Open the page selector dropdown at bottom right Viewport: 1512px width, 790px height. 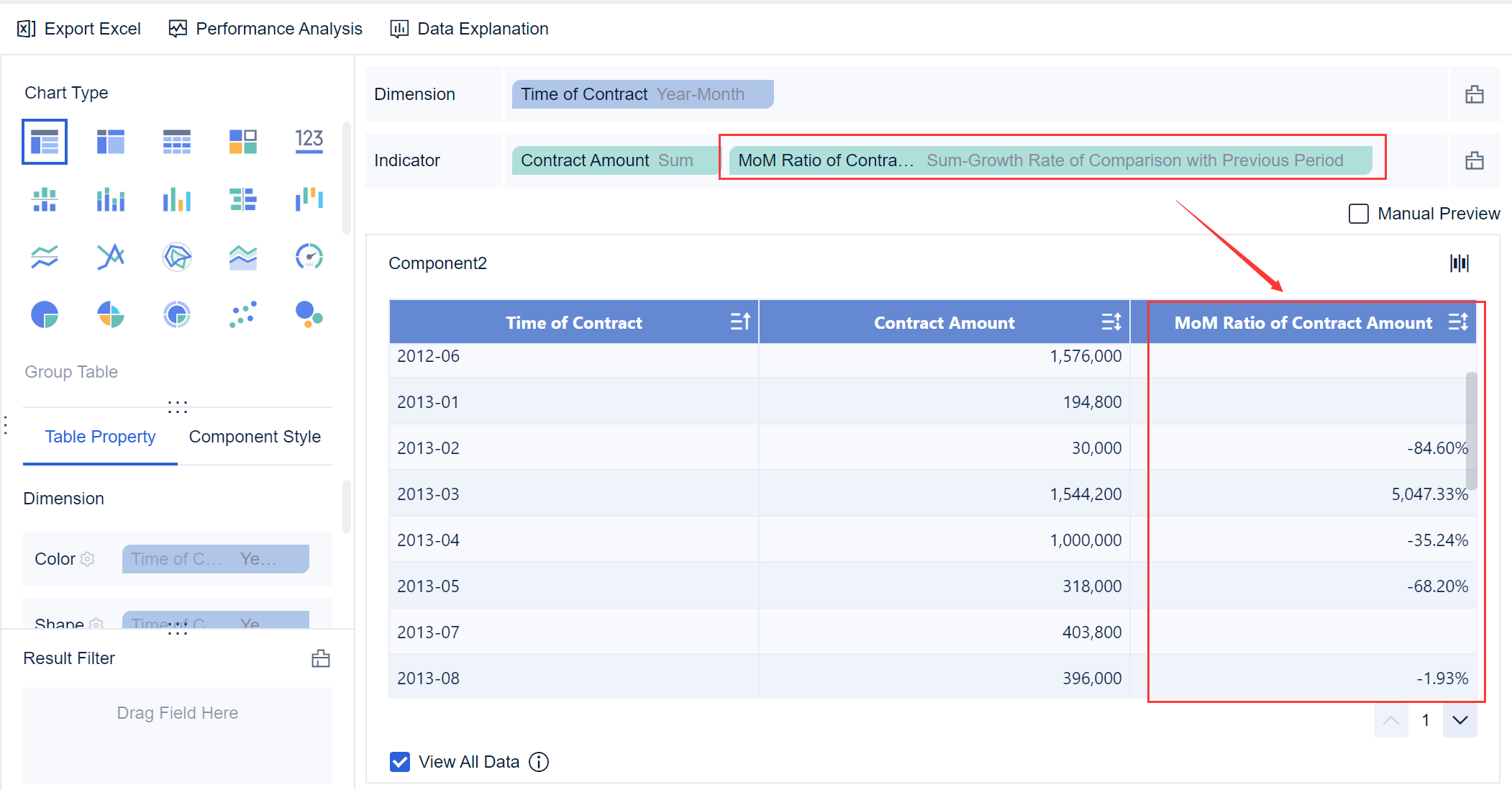click(1459, 720)
